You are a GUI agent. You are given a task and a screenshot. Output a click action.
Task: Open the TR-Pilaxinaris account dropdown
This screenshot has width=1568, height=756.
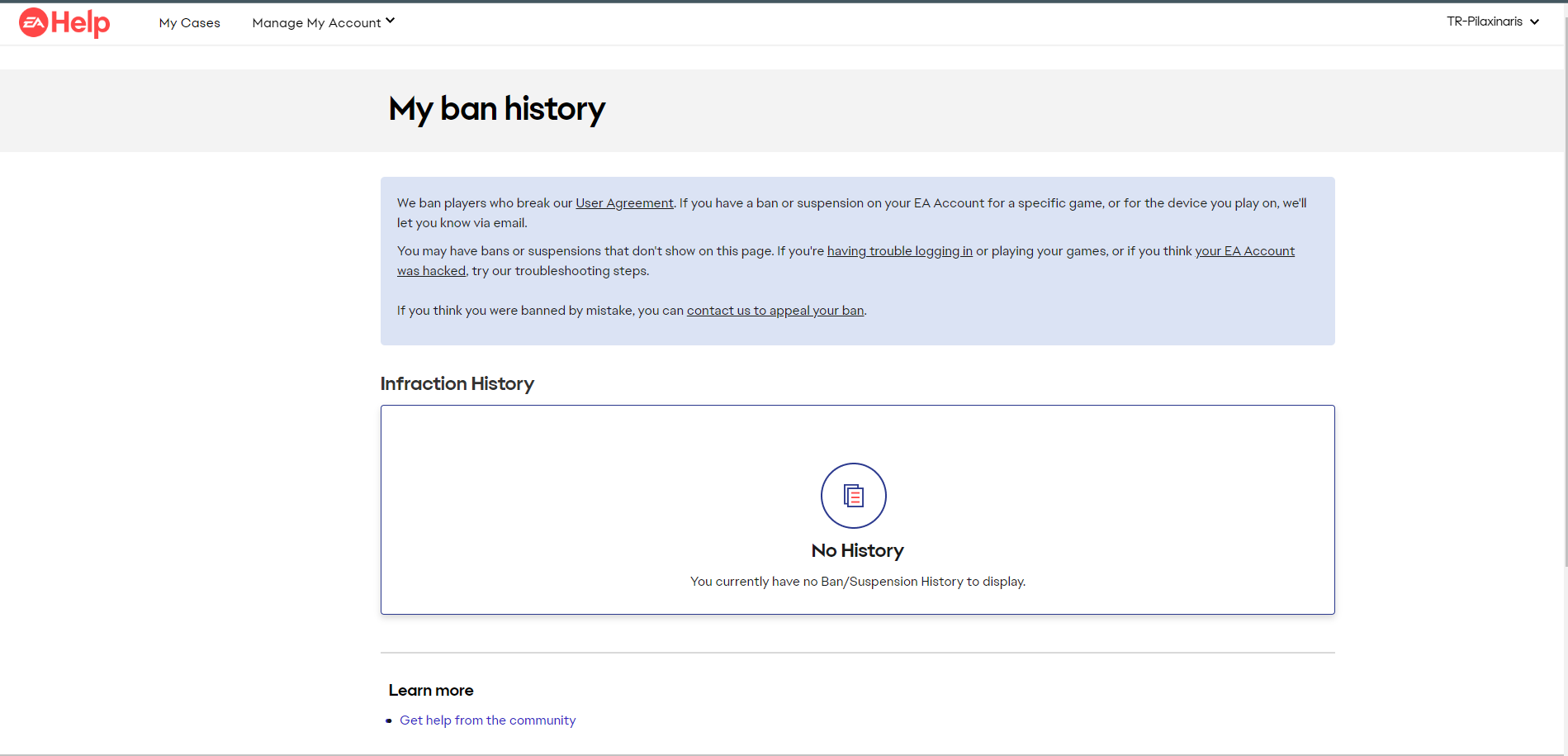(x=1493, y=21)
